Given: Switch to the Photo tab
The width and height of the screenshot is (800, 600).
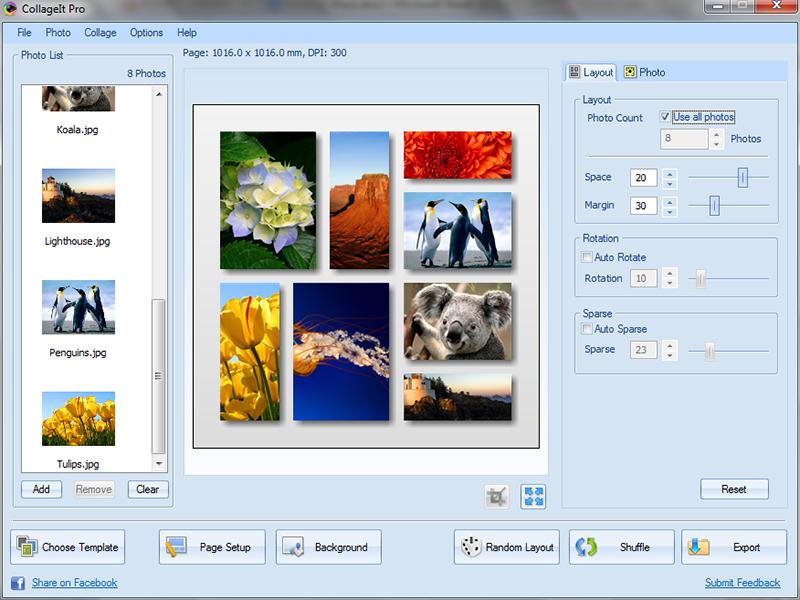Looking at the screenshot, I should coord(644,72).
